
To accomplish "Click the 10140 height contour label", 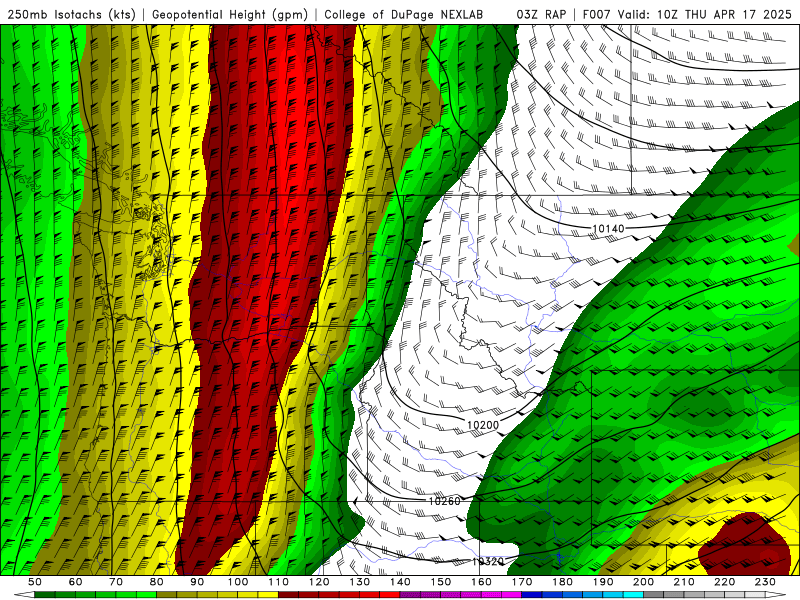I will (x=609, y=229).
